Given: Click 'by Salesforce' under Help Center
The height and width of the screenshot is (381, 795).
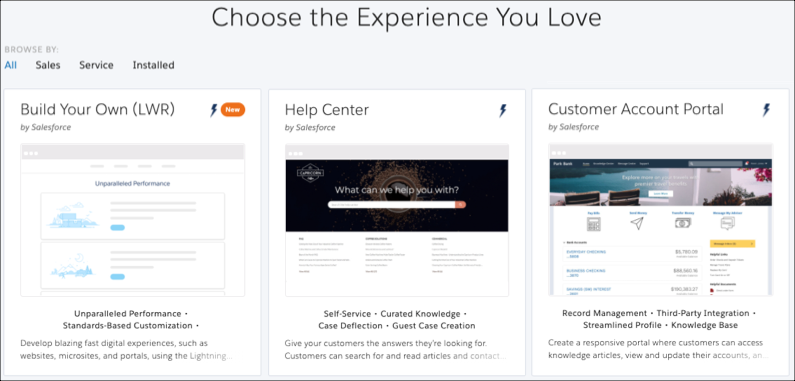Looking at the screenshot, I should coord(310,127).
